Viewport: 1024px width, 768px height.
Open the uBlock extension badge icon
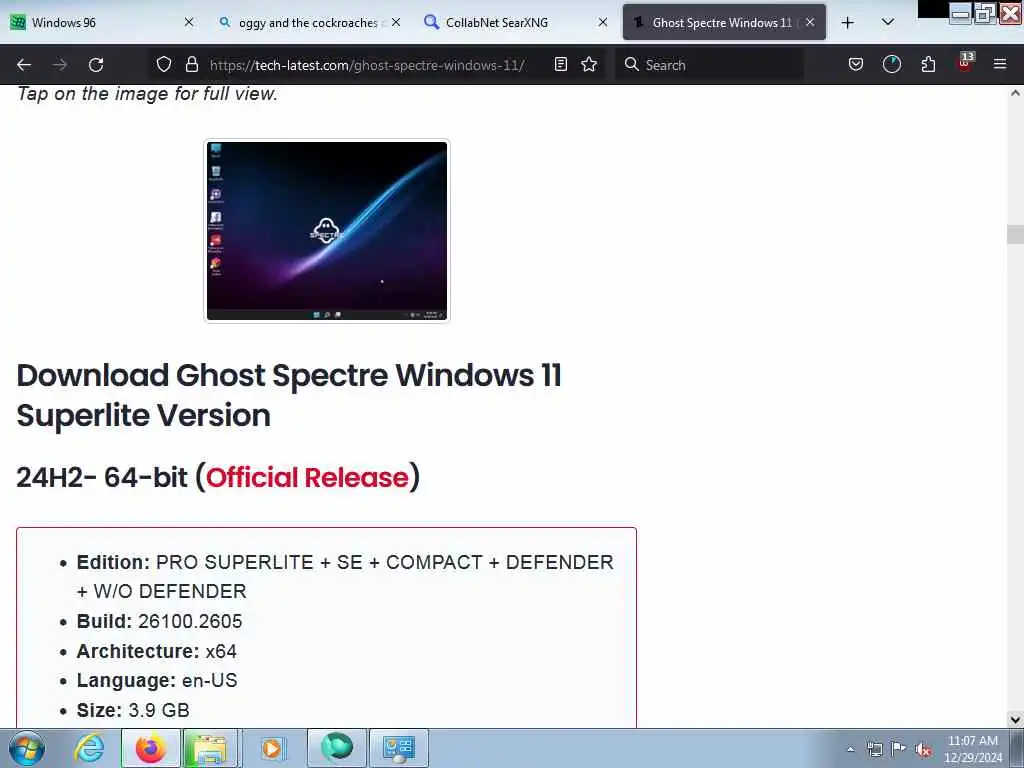965,63
